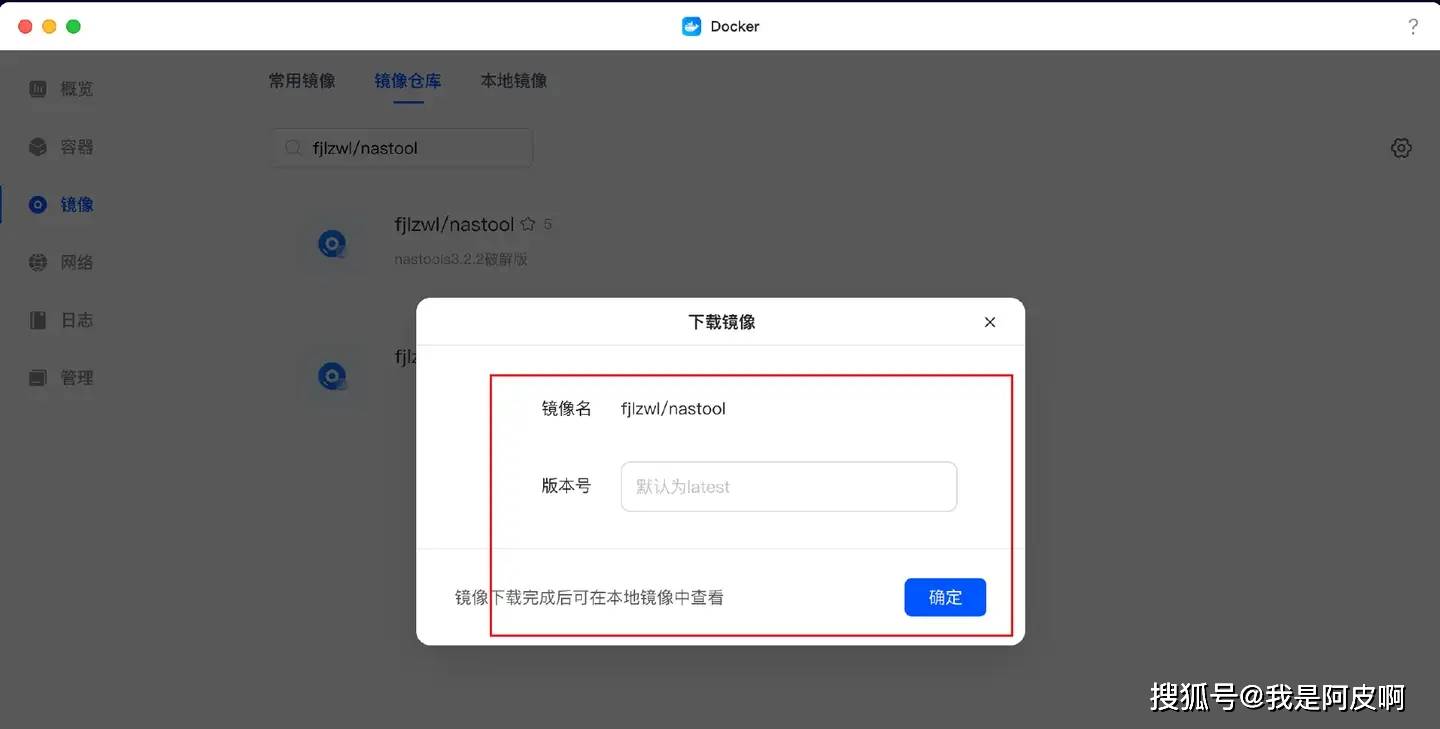Open the settings gear icon

click(1400, 147)
